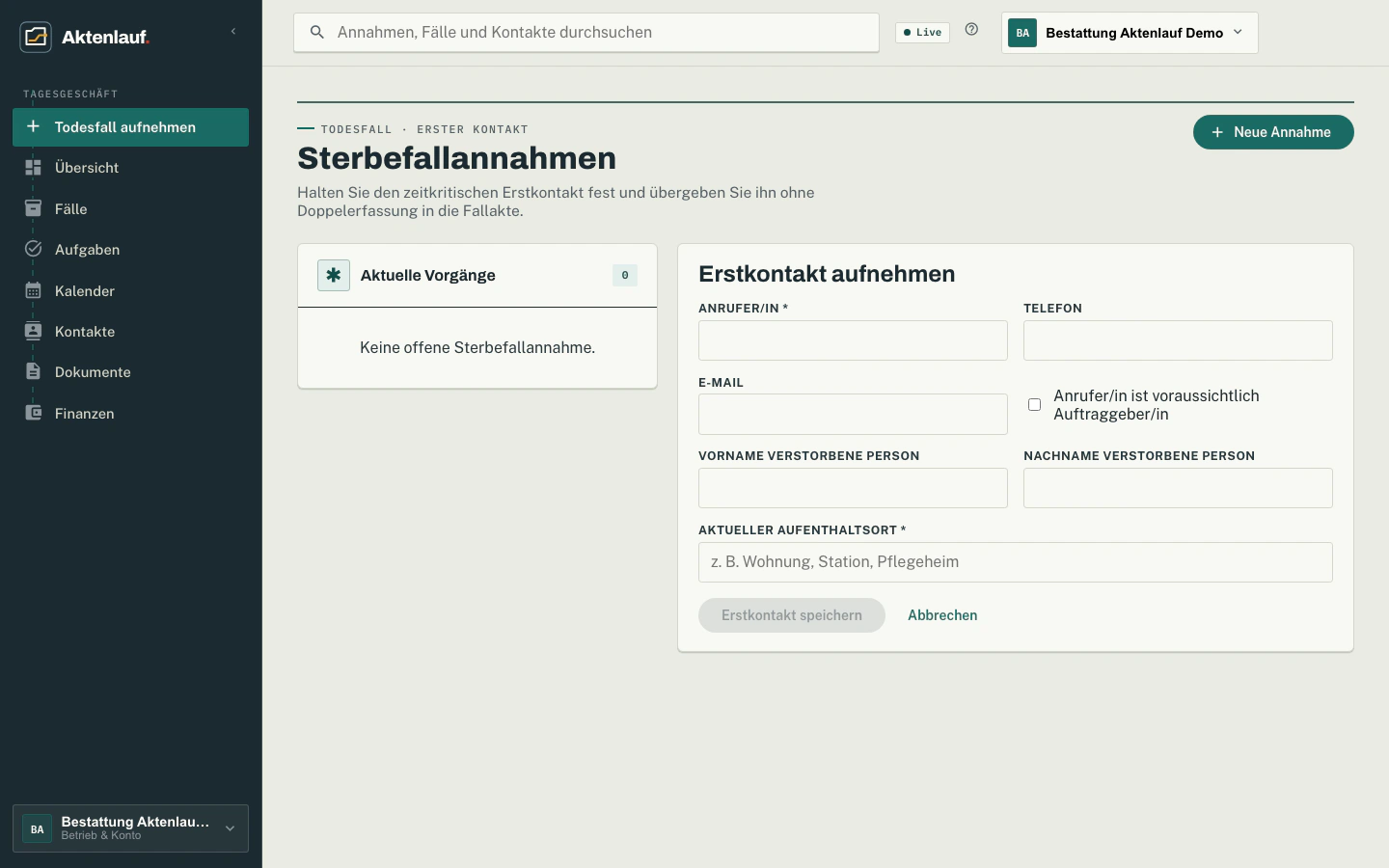This screenshot has width=1389, height=868.
Task: Expand the Betrieb & Konto switcher at bottom
Action: coord(130,828)
